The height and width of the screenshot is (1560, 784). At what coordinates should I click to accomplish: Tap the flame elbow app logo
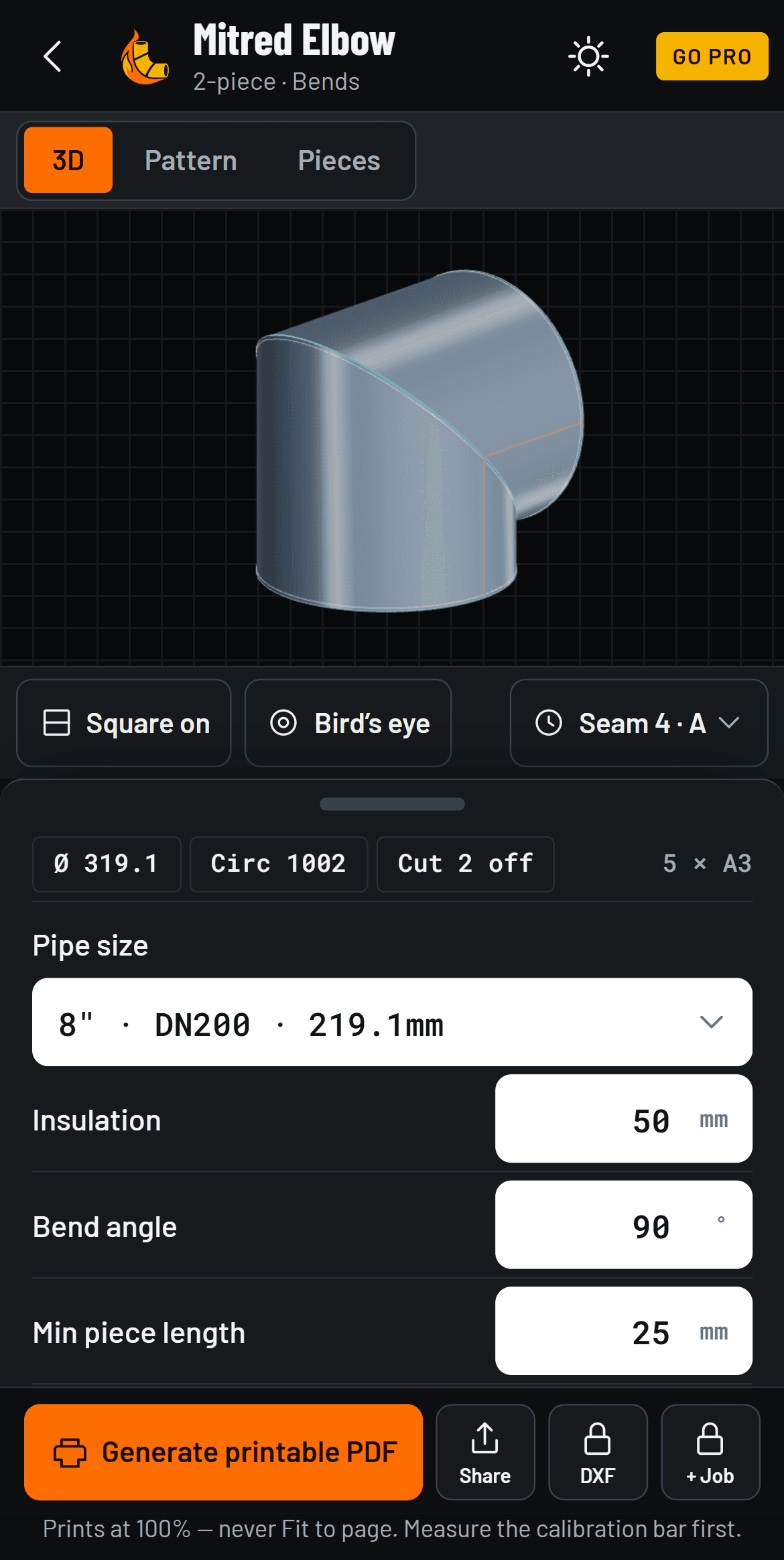click(x=145, y=58)
